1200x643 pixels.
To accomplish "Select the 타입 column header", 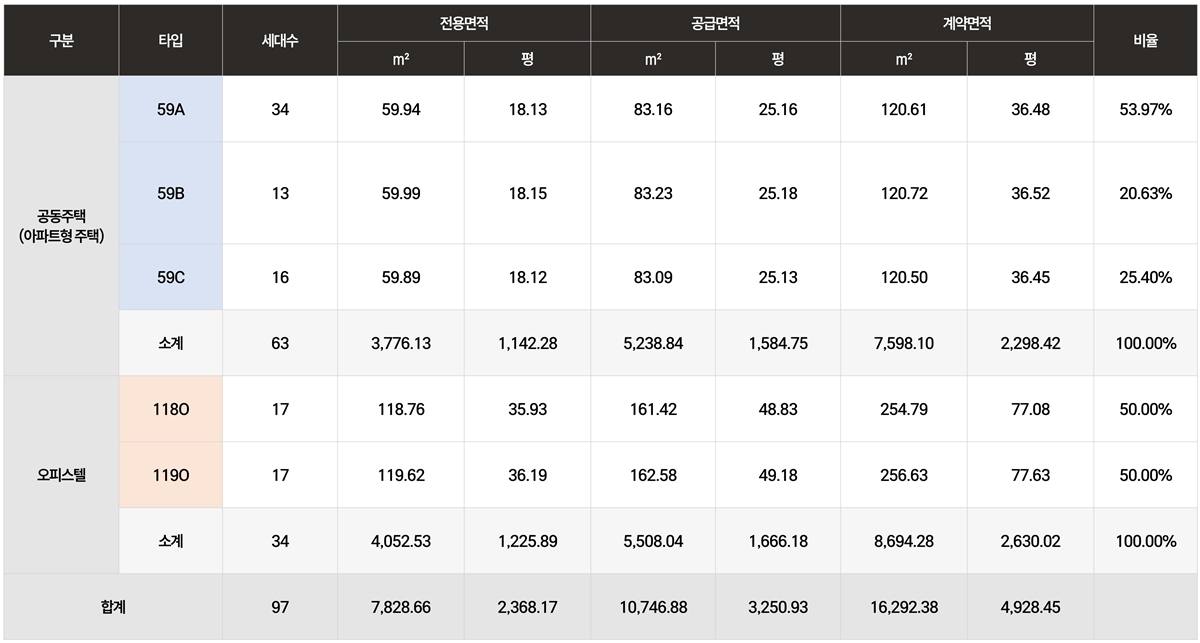I will pyautogui.click(x=171, y=41).
